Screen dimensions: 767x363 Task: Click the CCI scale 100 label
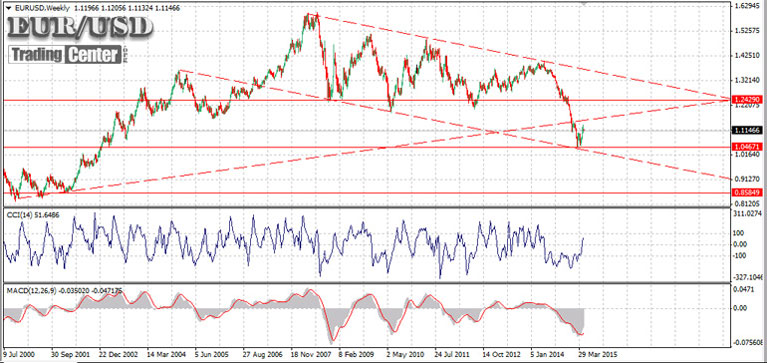click(x=740, y=233)
